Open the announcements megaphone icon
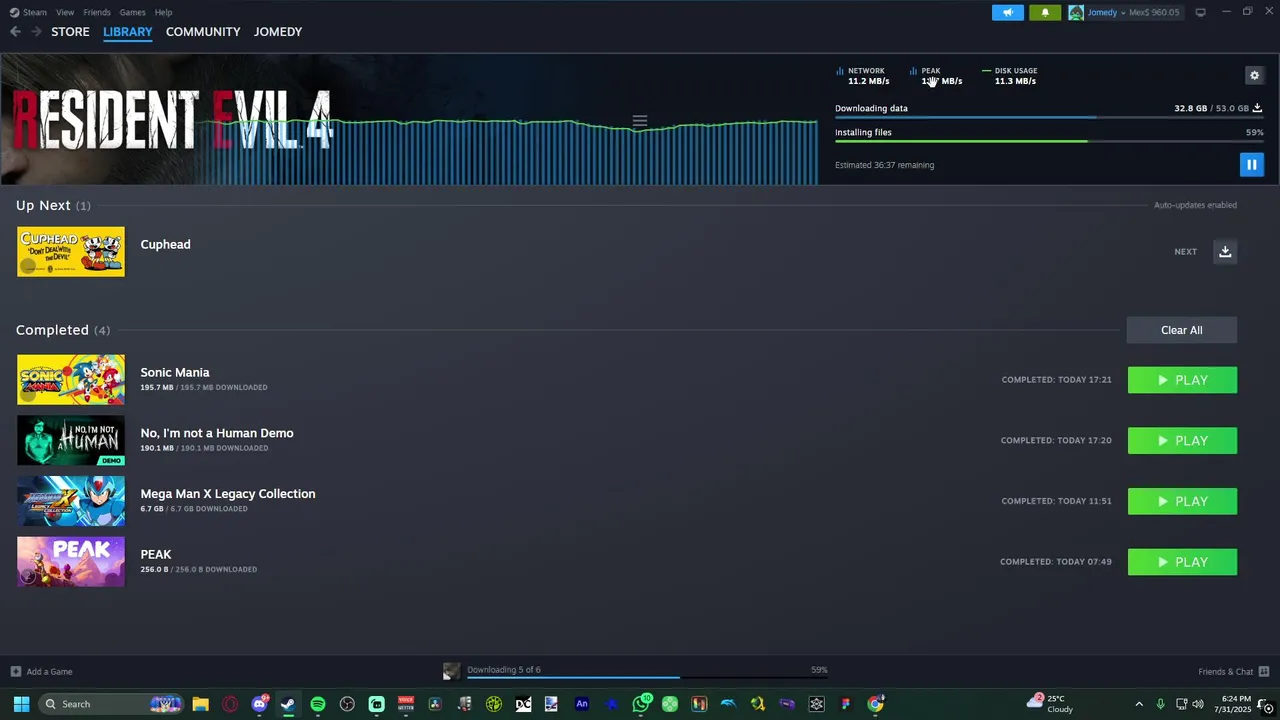Screen dimensions: 1280x720 (x=1008, y=12)
